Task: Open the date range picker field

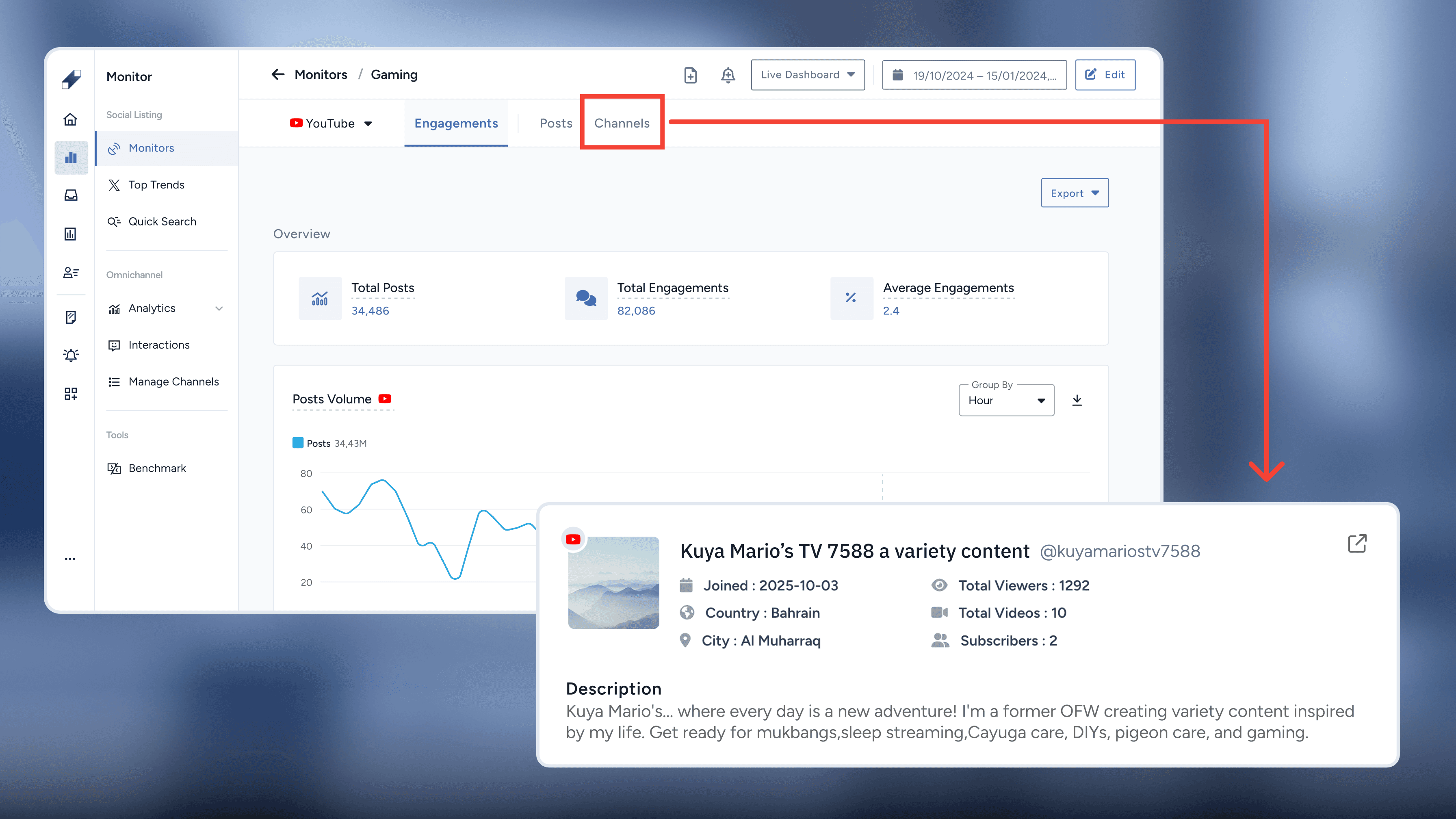Action: click(974, 75)
